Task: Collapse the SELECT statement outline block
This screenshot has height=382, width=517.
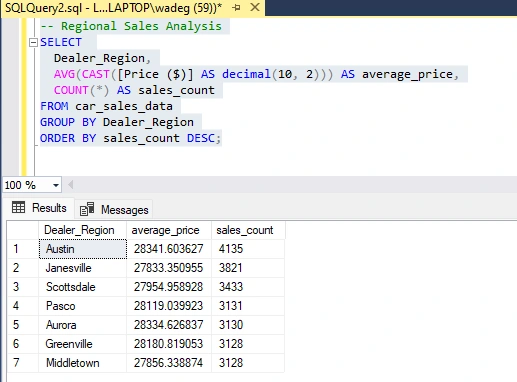Action: click(33, 42)
